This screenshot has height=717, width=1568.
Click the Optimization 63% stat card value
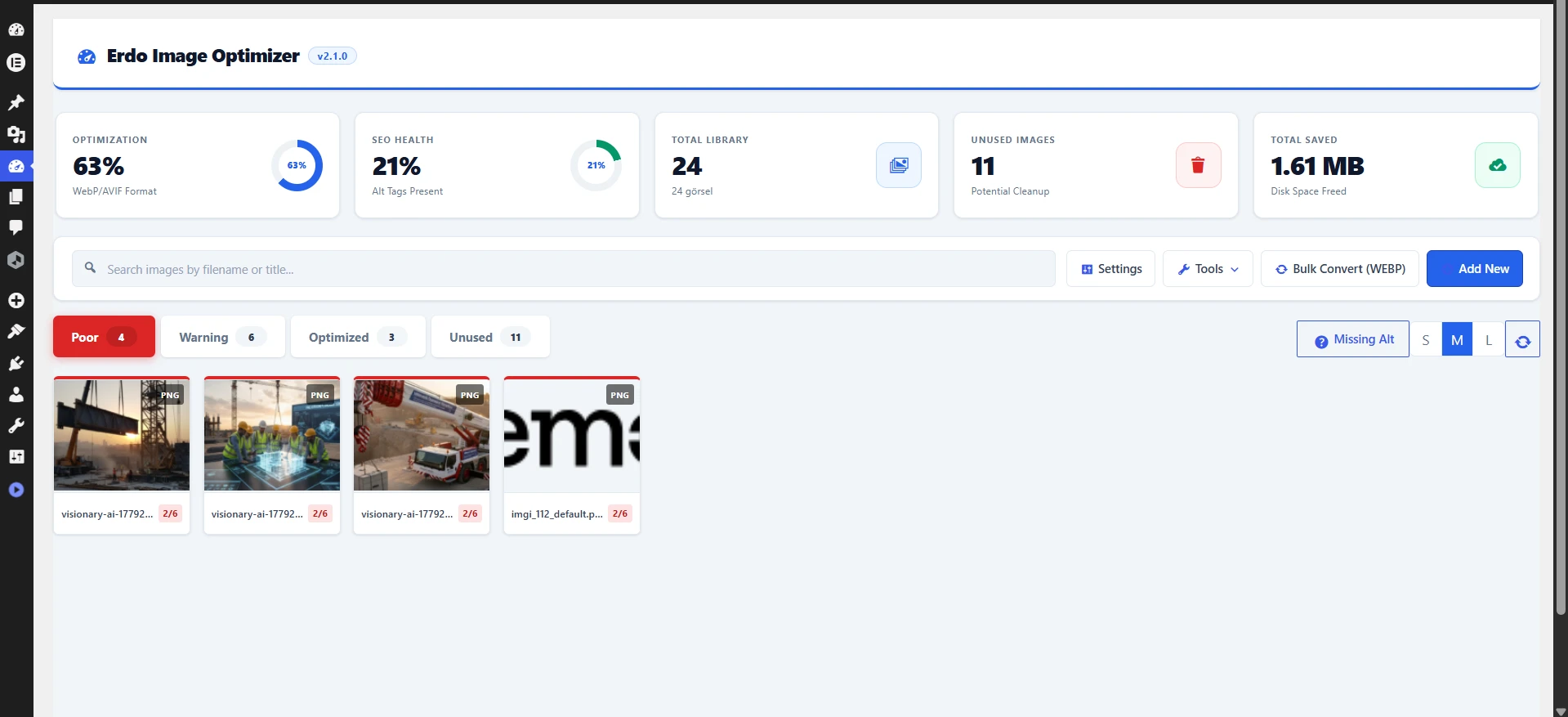pos(99,166)
